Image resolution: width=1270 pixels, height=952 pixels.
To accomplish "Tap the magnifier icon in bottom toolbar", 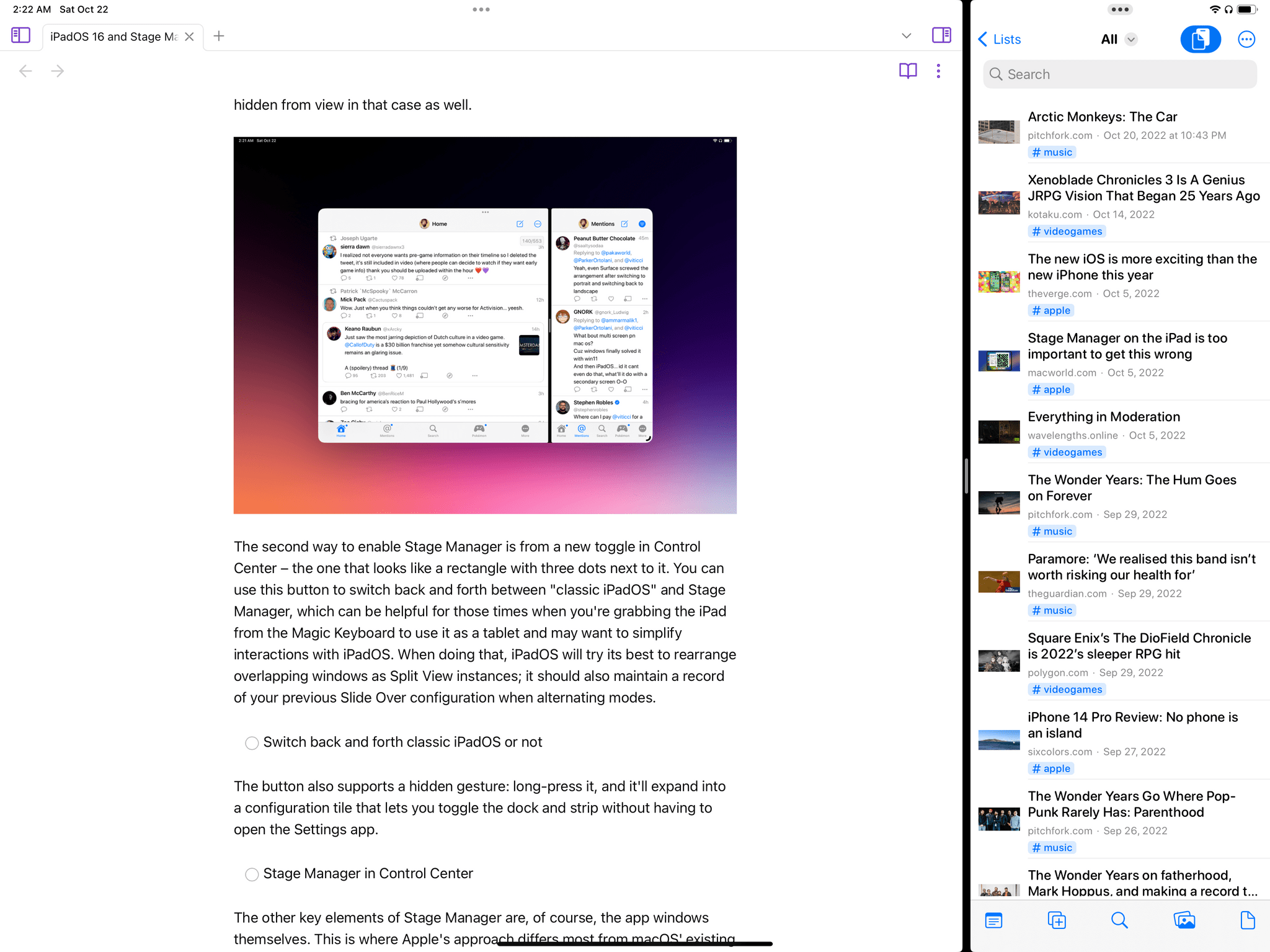I will 1119,920.
